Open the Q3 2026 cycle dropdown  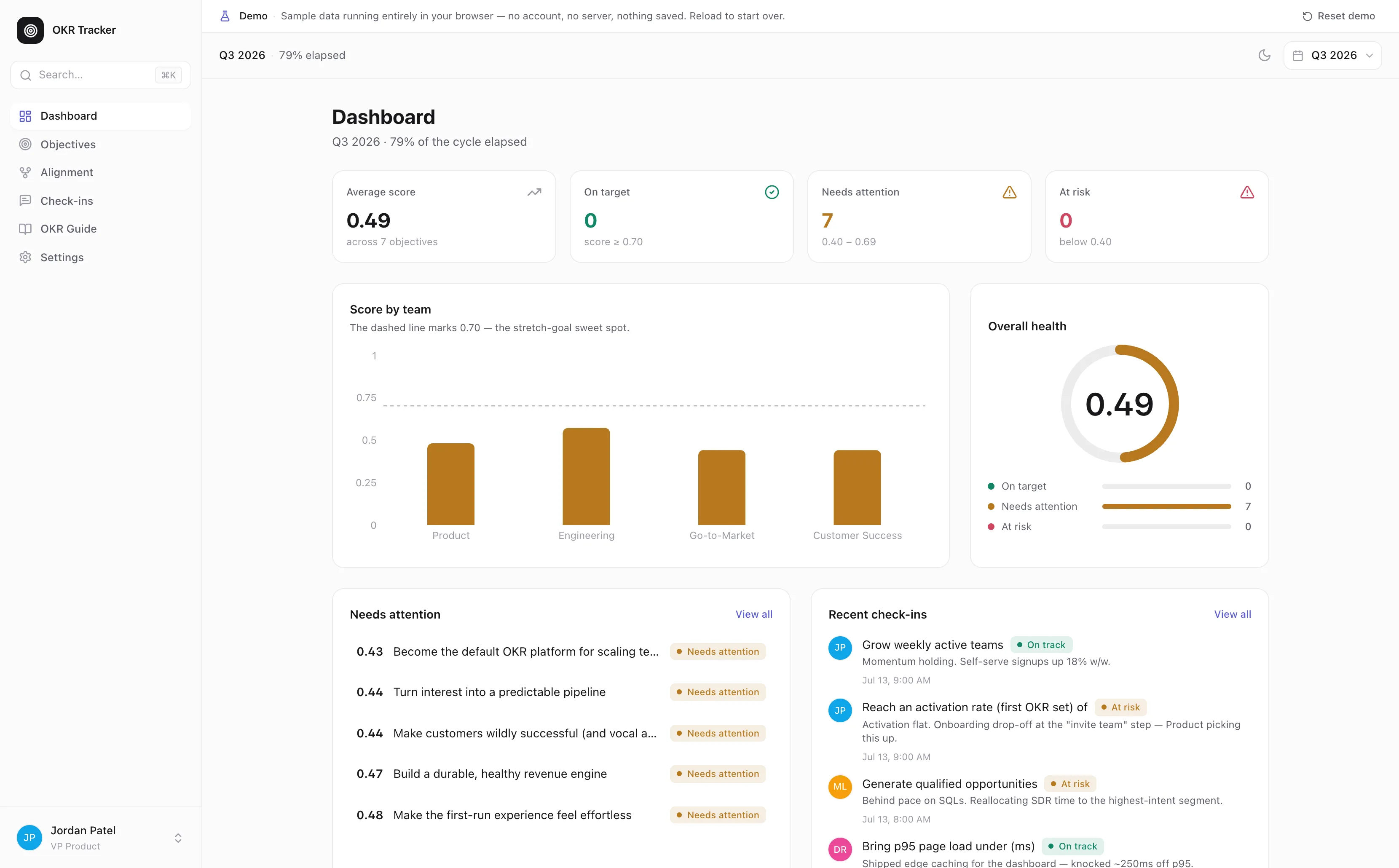1332,55
